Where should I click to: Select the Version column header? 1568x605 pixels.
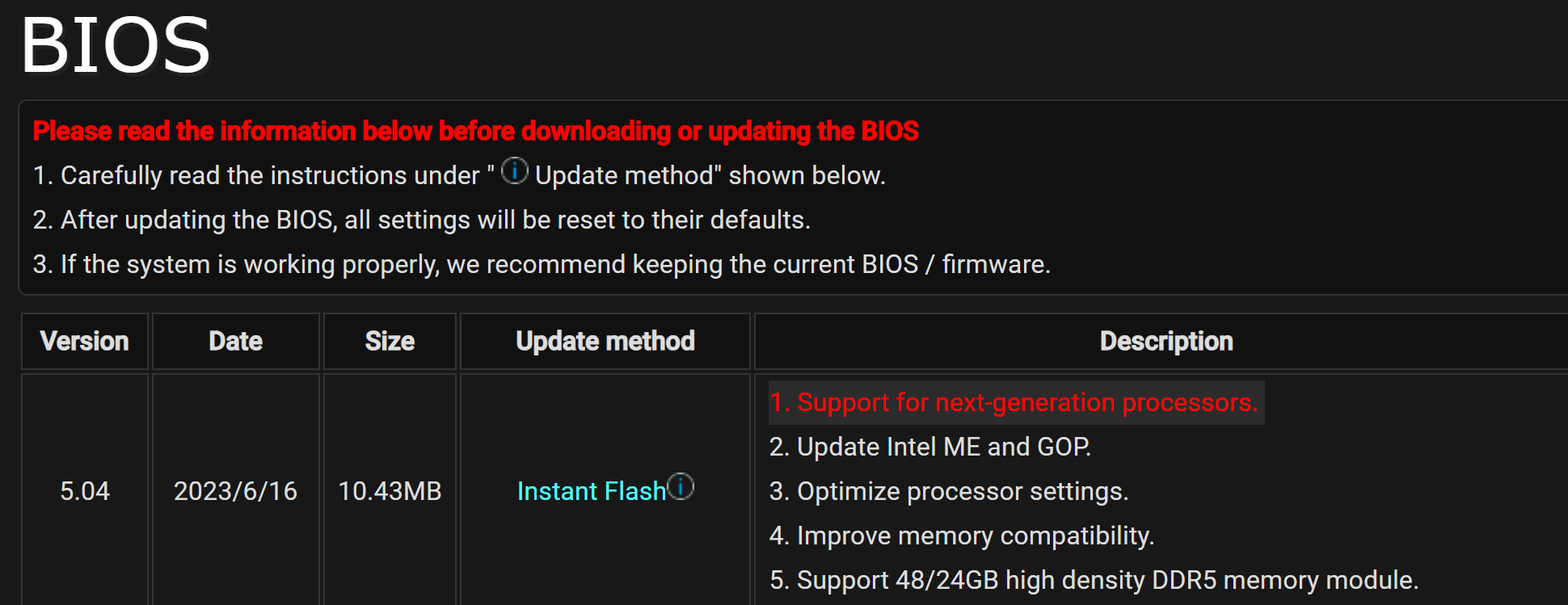pyautogui.click(x=84, y=341)
